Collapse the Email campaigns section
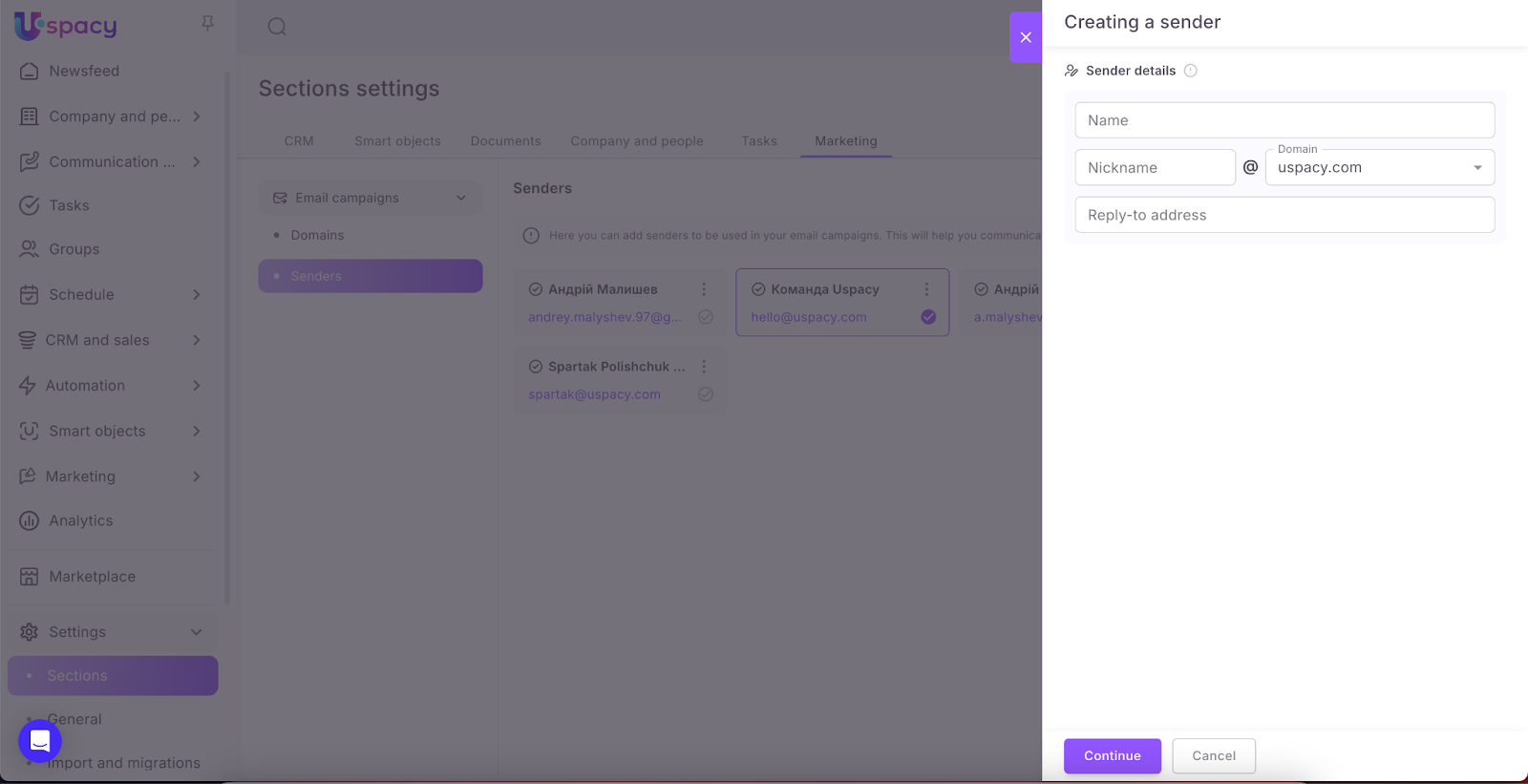Image resolution: width=1528 pixels, height=784 pixels. [461, 198]
